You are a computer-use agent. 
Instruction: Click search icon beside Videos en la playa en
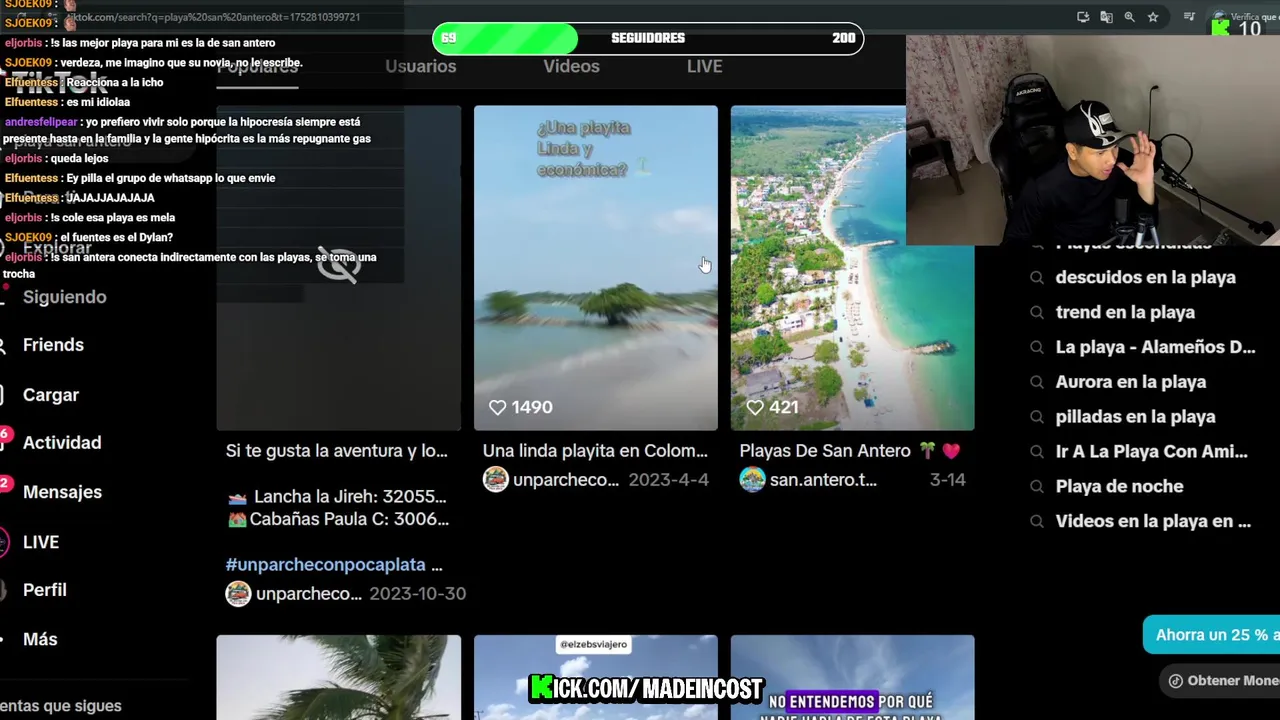1037,521
